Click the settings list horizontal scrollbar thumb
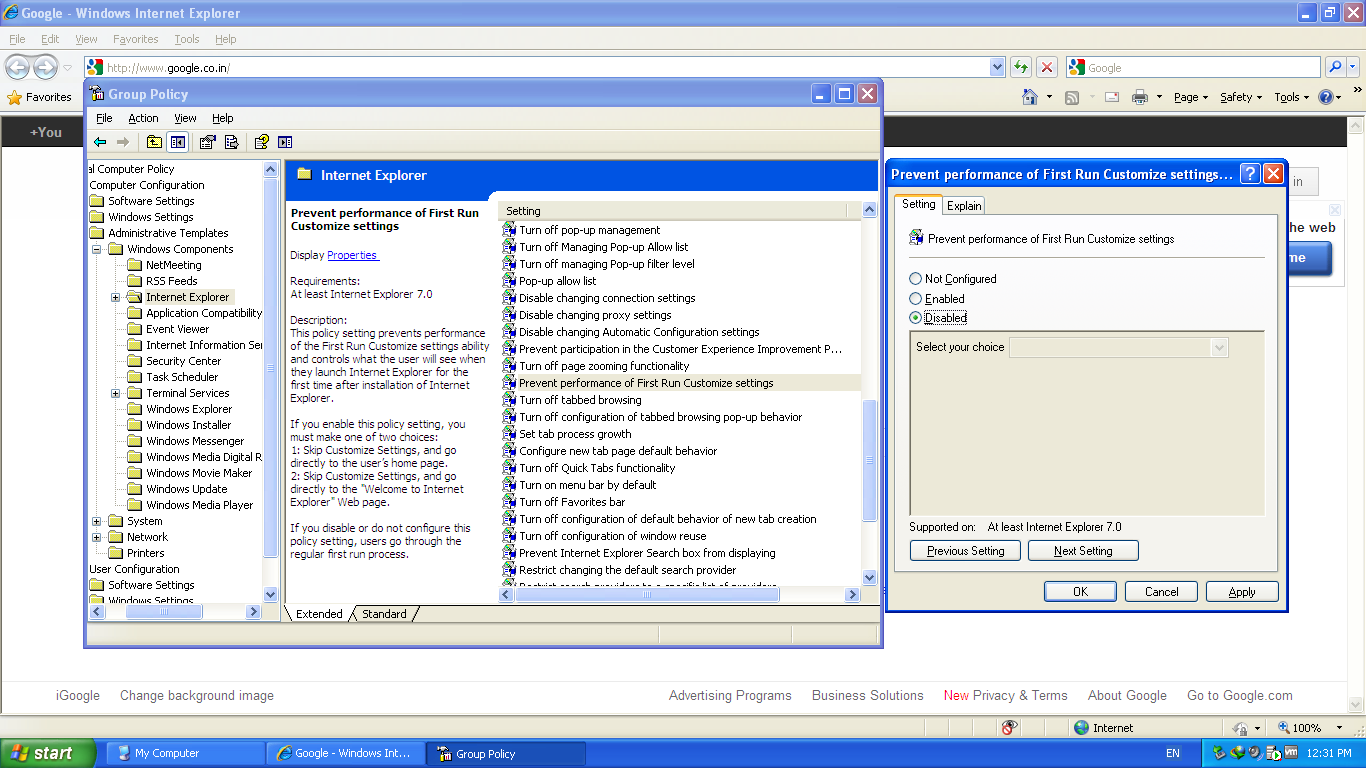The height and width of the screenshot is (768, 1366). pyautogui.click(x=647, y=594)
